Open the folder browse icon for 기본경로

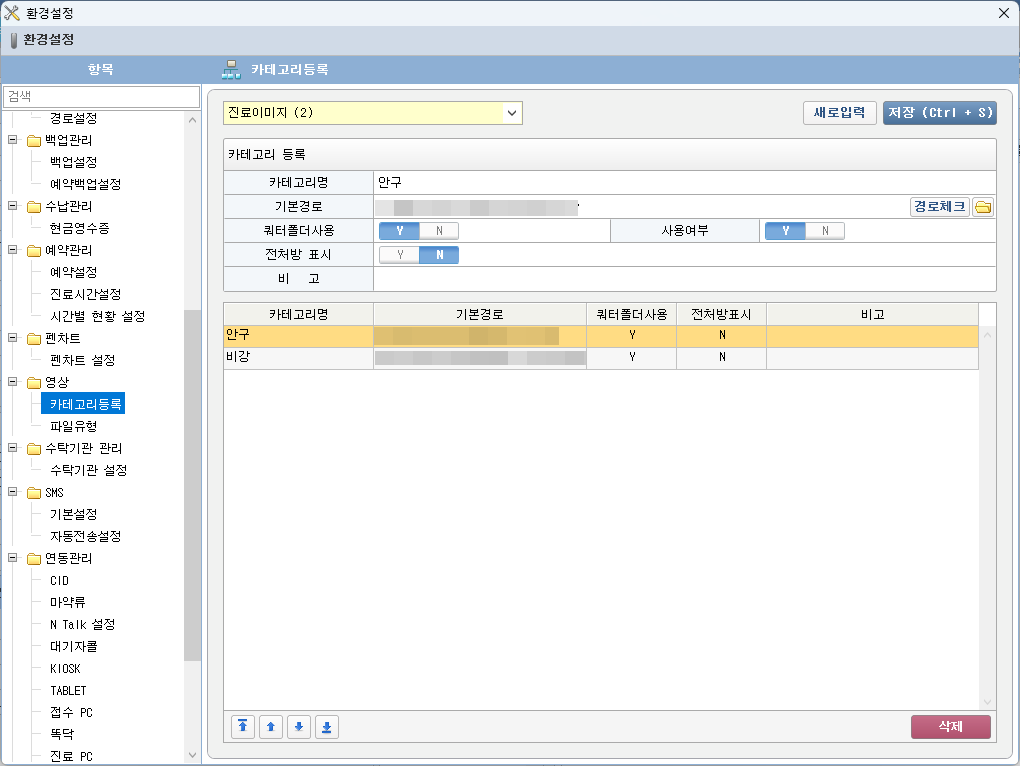983,207
